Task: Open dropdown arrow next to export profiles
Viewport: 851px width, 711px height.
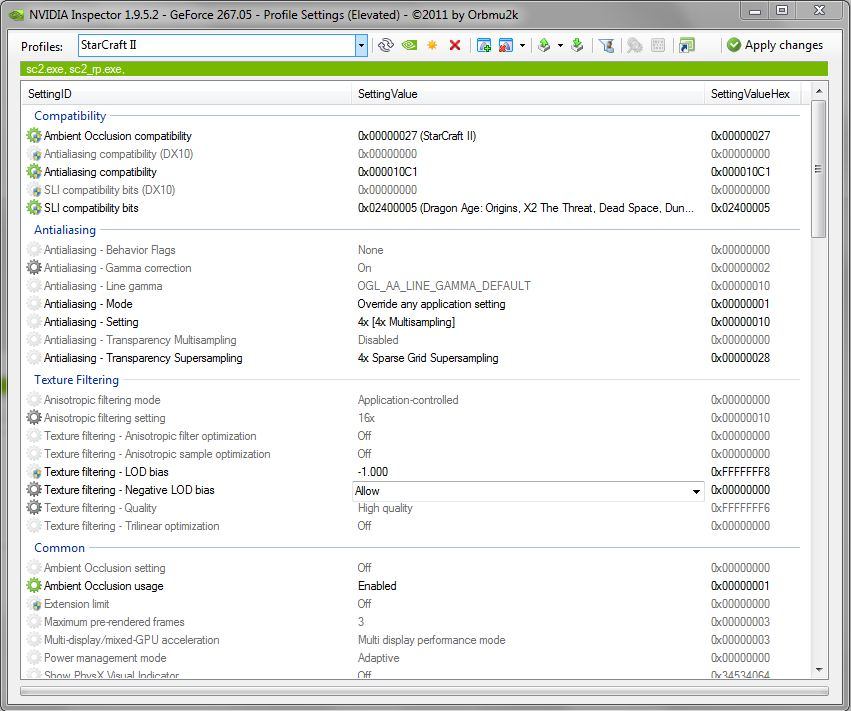Action: click(x=560, y=45)
